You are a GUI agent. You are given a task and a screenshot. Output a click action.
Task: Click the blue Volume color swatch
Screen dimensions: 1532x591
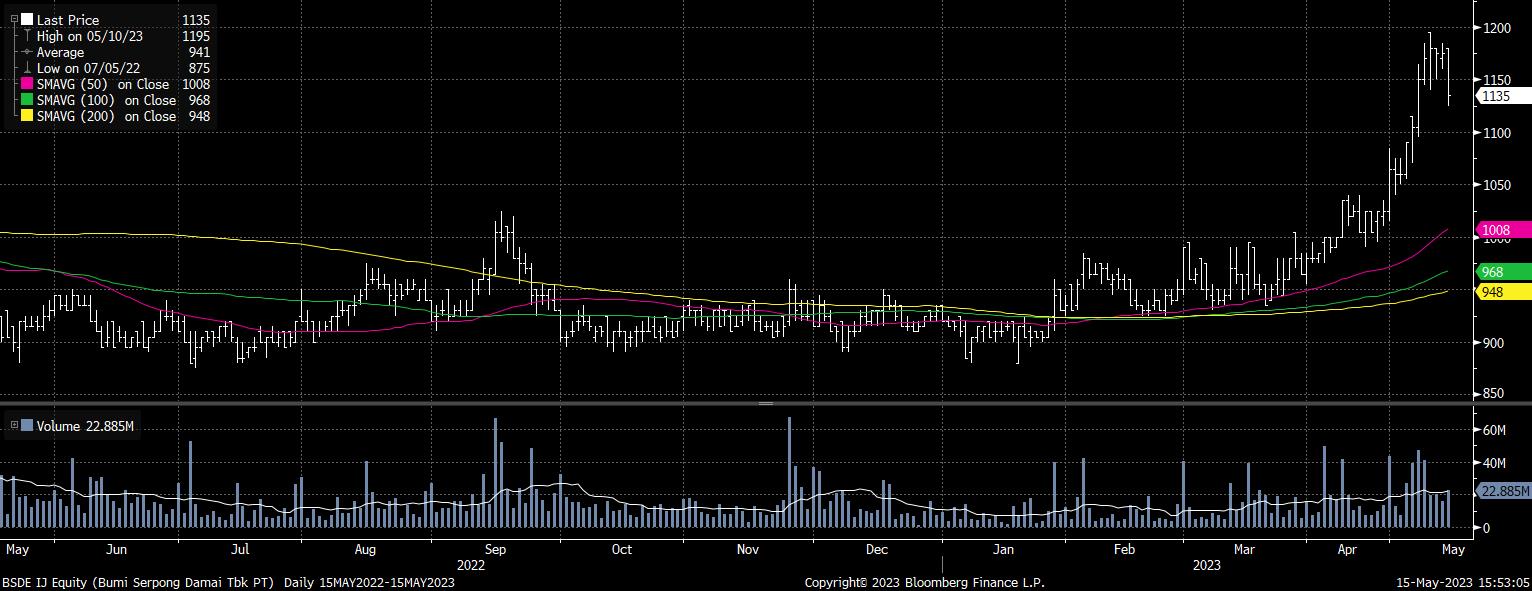27,426
